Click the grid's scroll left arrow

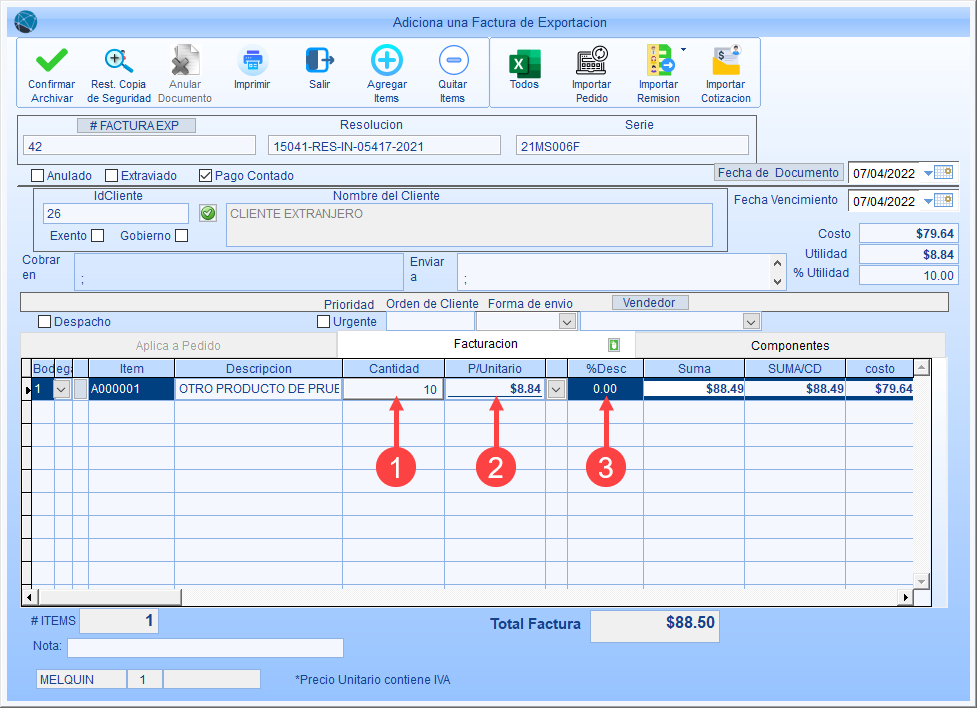29,597
